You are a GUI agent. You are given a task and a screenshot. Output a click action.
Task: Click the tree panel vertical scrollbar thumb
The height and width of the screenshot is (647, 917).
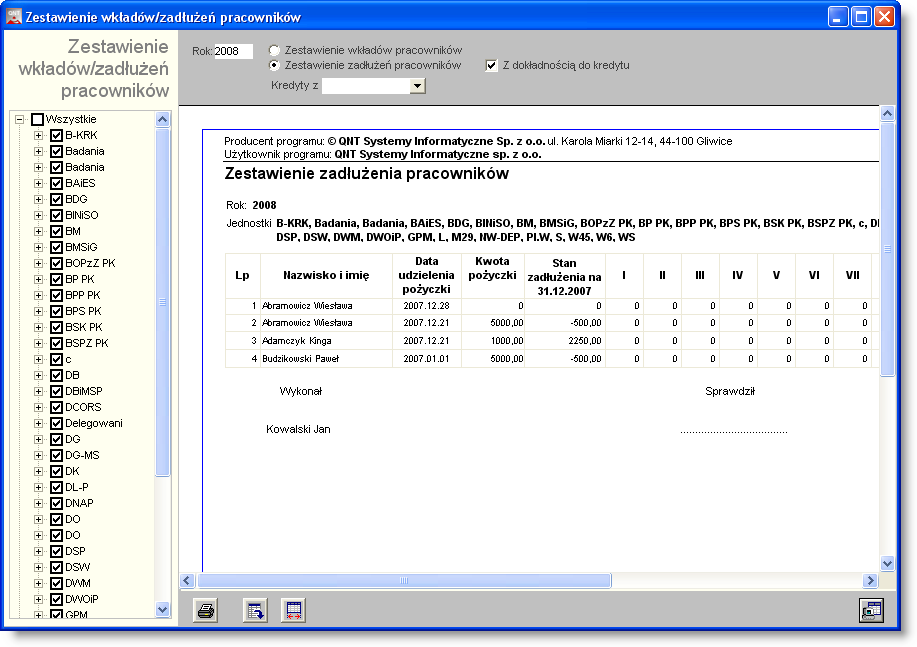click(163, 302)
